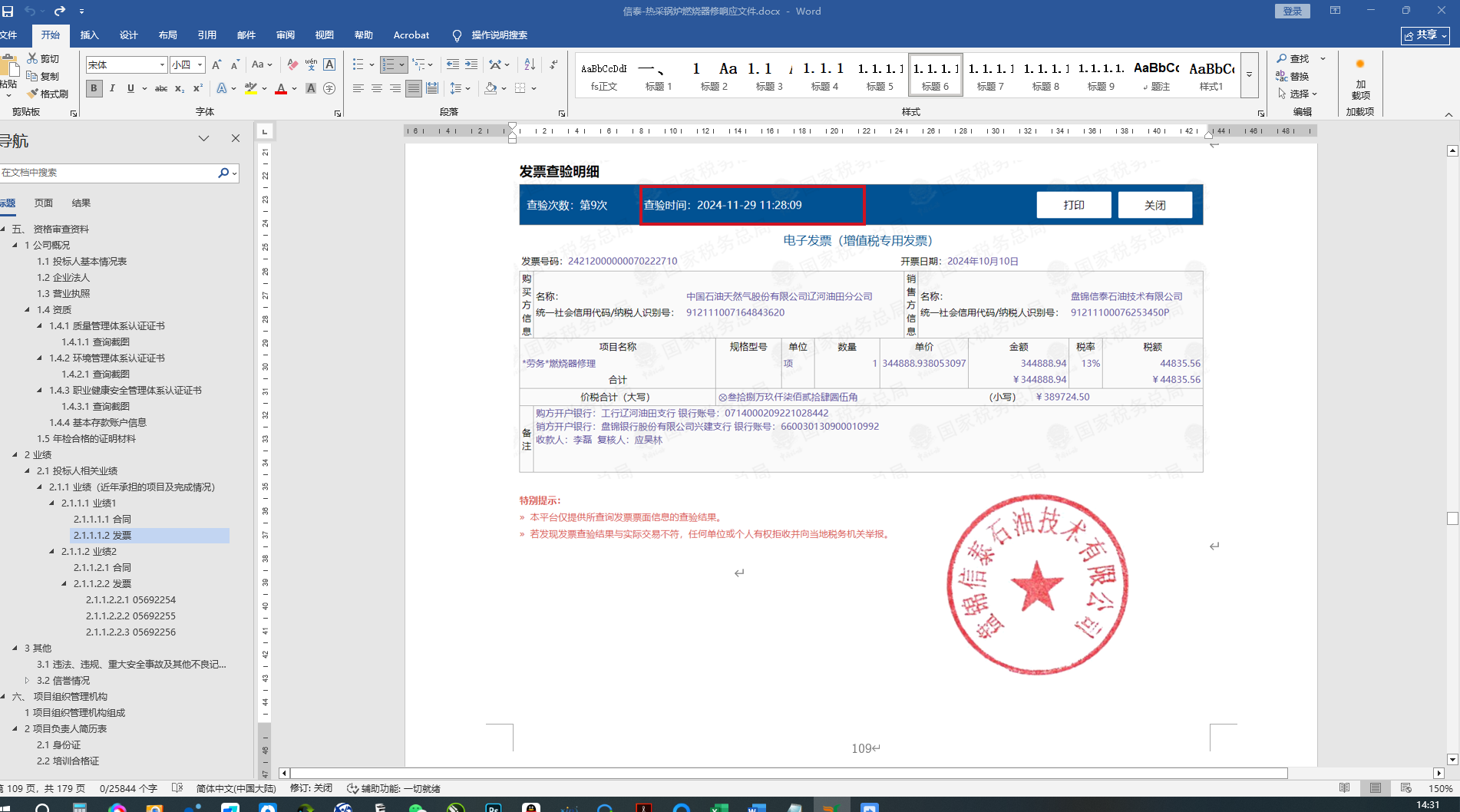Open the paragraph Shading paint bucket
This screenshot has height=812, width=1460.
point(491,88)
